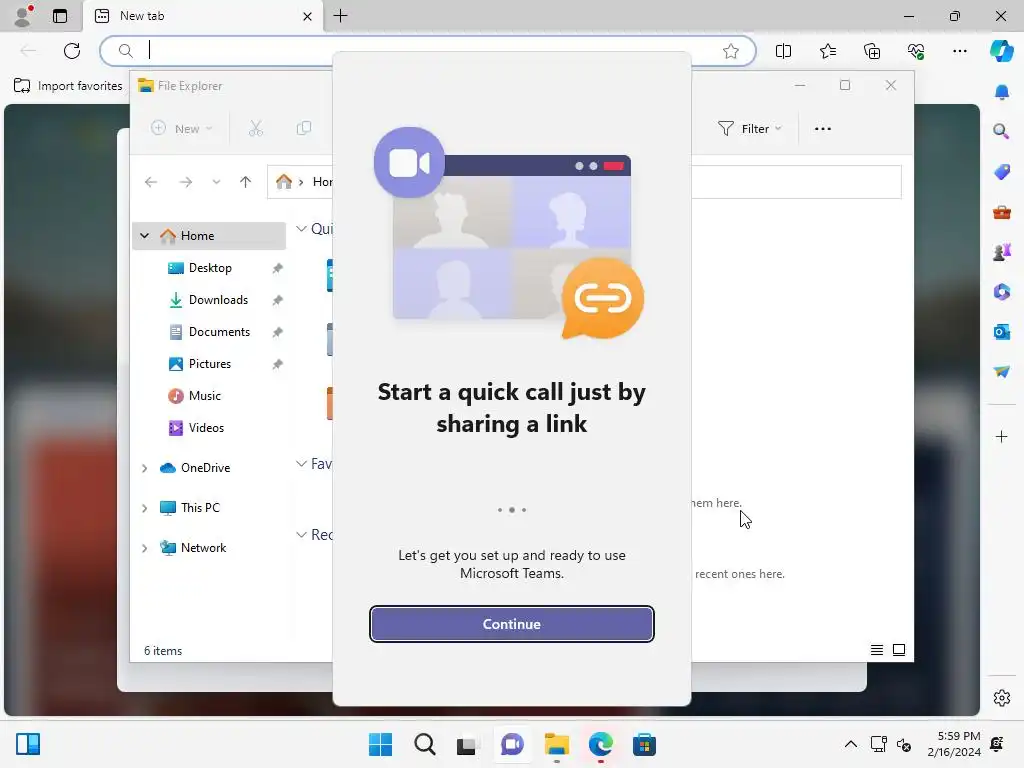
Task: Open the Copilot sidebar button
Action: click(x=1001, y=51)
